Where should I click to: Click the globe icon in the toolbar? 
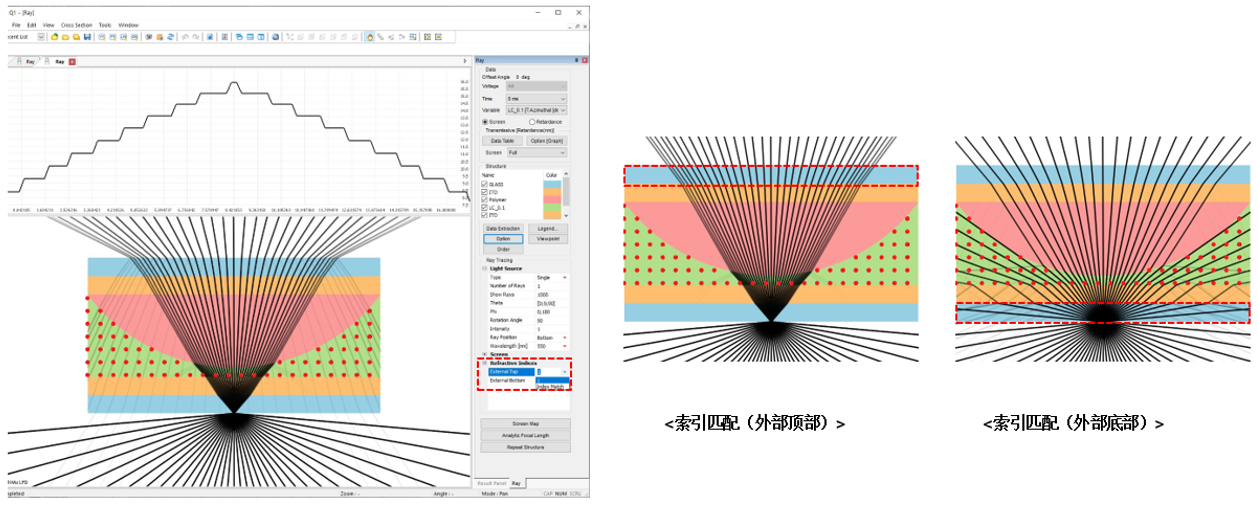tap(275, 37)
